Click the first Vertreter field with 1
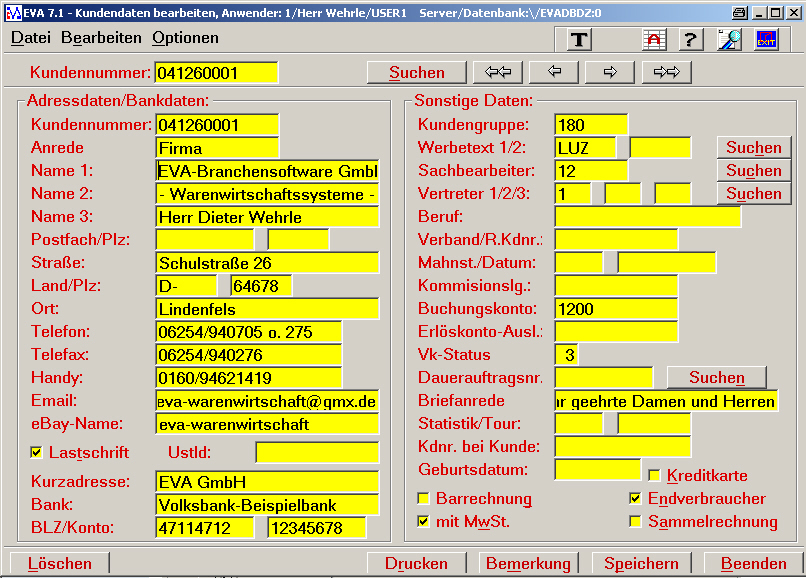The image size is (806, 578). (x=573, y=194)
